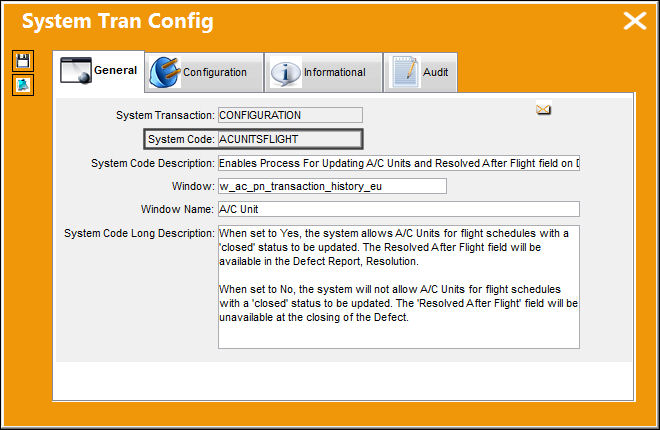The width and height of the screenshot is (660, 430).
Task: Click the Informational tab info bubble icon
Action: point(285,72)
